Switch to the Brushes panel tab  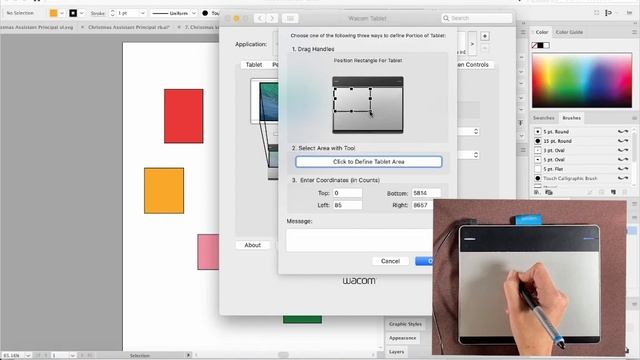pos(571,118)
